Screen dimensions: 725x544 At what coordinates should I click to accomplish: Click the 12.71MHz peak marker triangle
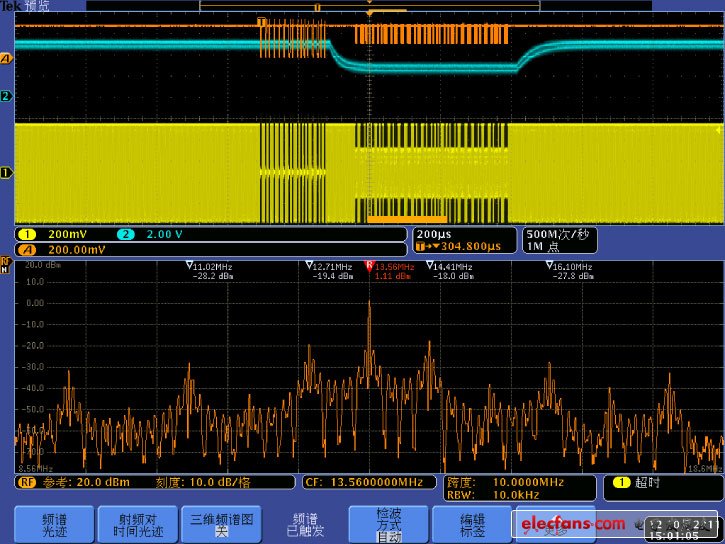pos(310,267)
